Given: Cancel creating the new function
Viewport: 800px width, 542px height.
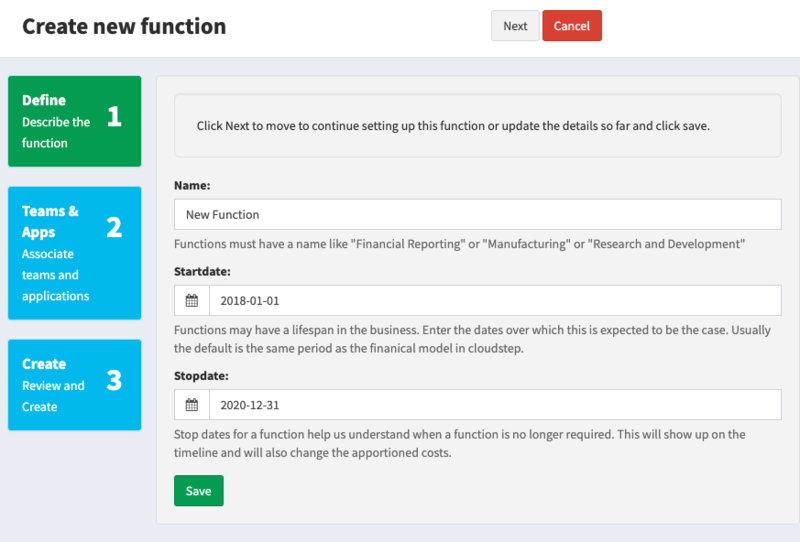Looking at the screenshot, I should (x=572, y=26).
